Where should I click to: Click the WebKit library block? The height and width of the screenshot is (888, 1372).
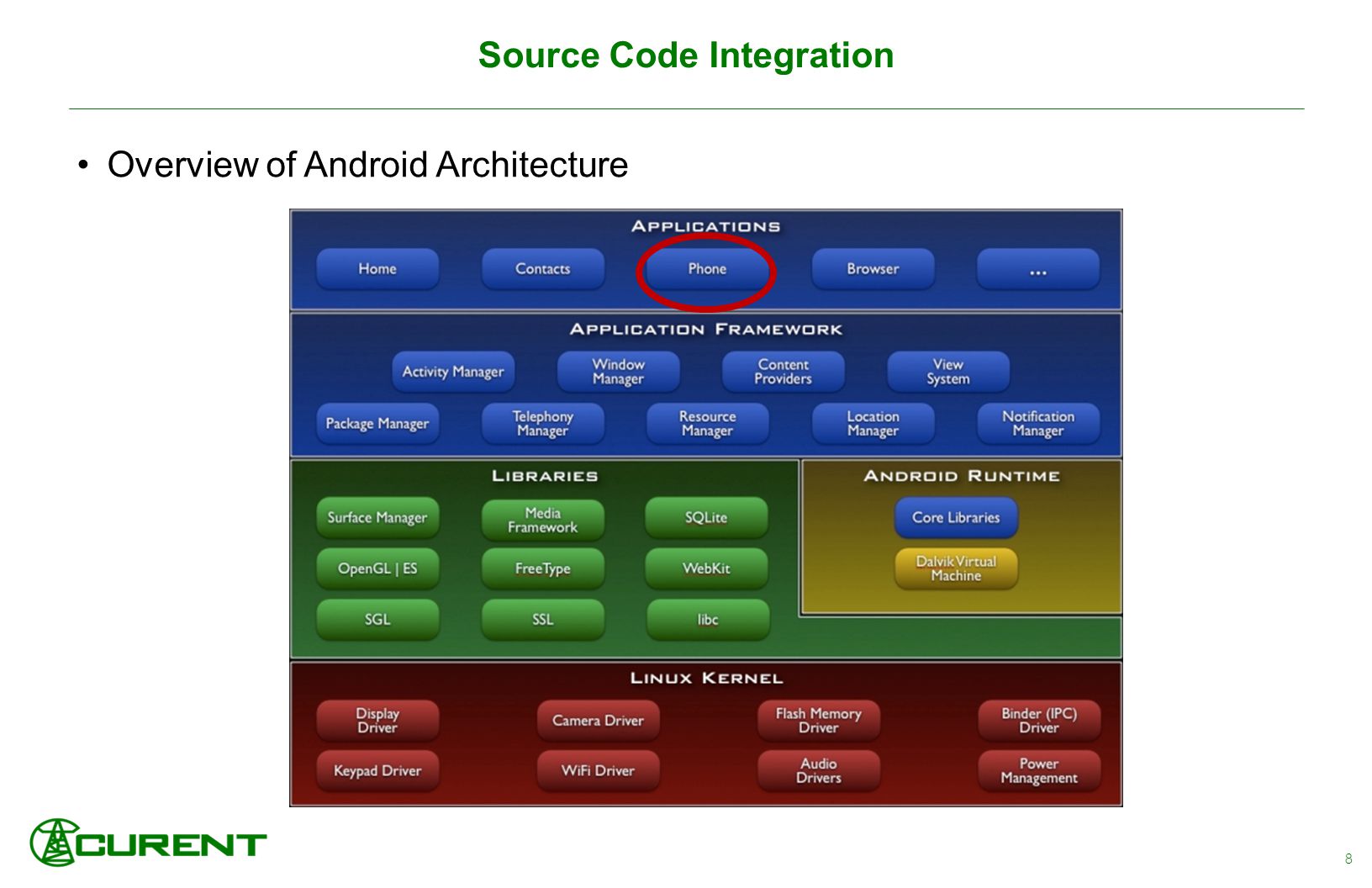[x=706, y=569]
